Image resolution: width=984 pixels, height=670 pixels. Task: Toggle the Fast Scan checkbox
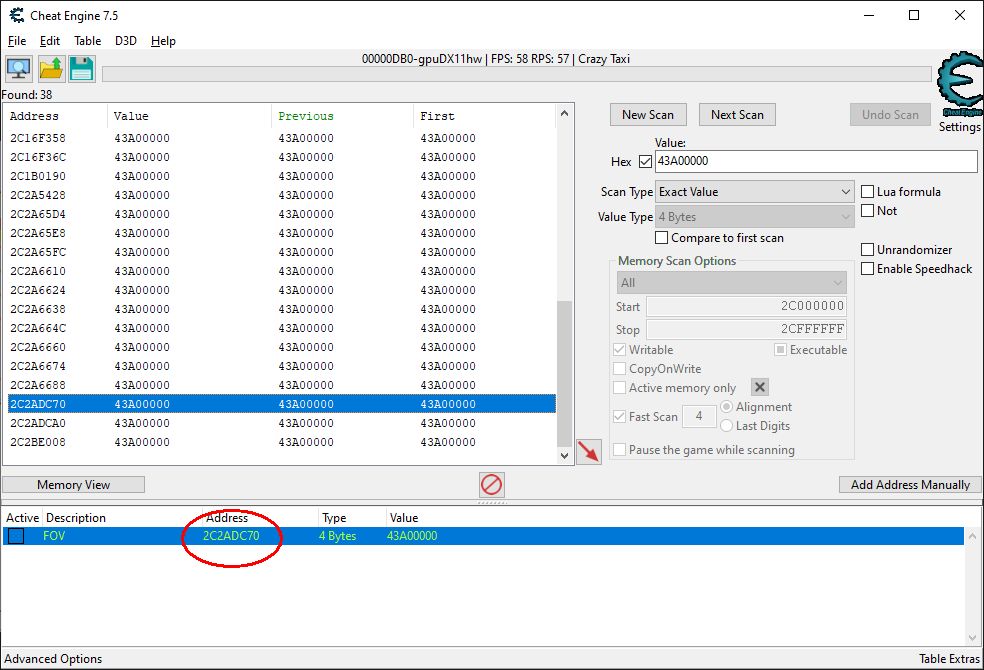coord(619,417)
